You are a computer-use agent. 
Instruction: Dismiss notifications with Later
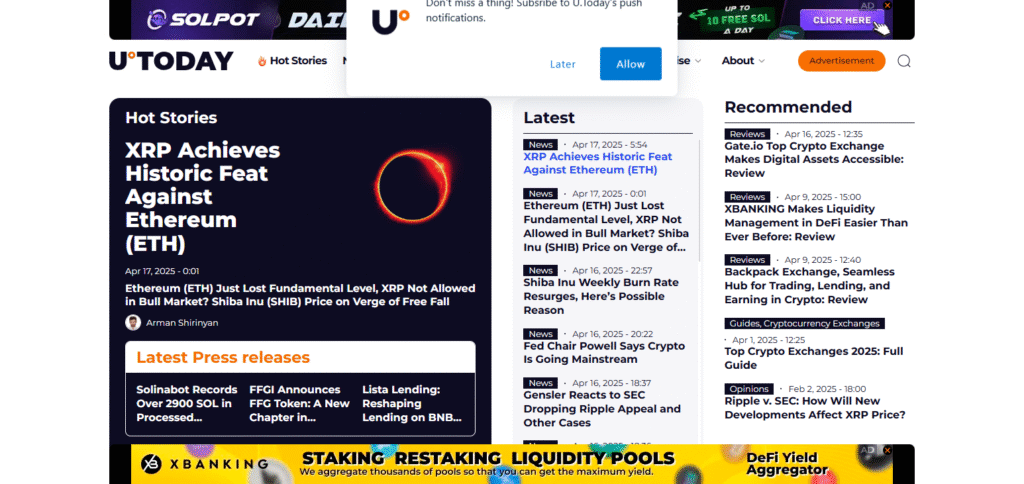562,64
